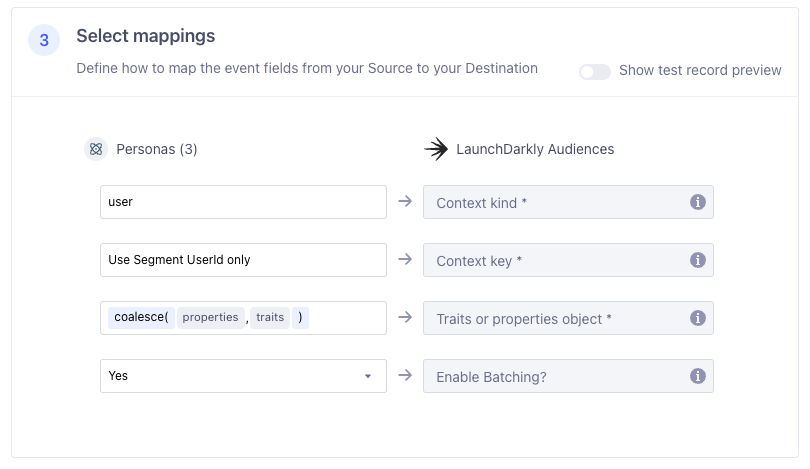
Task: Click the LaunchDarkly Audiences logo icon
Action: pos(435,149)
